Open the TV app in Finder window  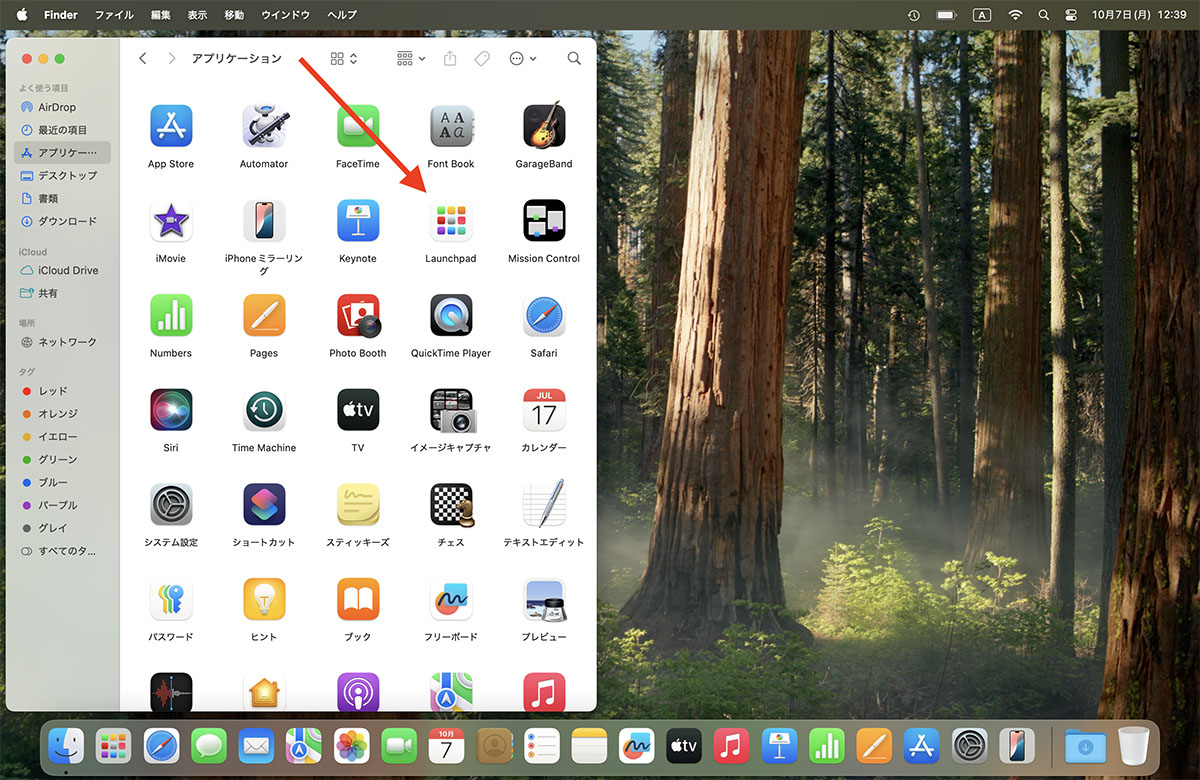358,410
